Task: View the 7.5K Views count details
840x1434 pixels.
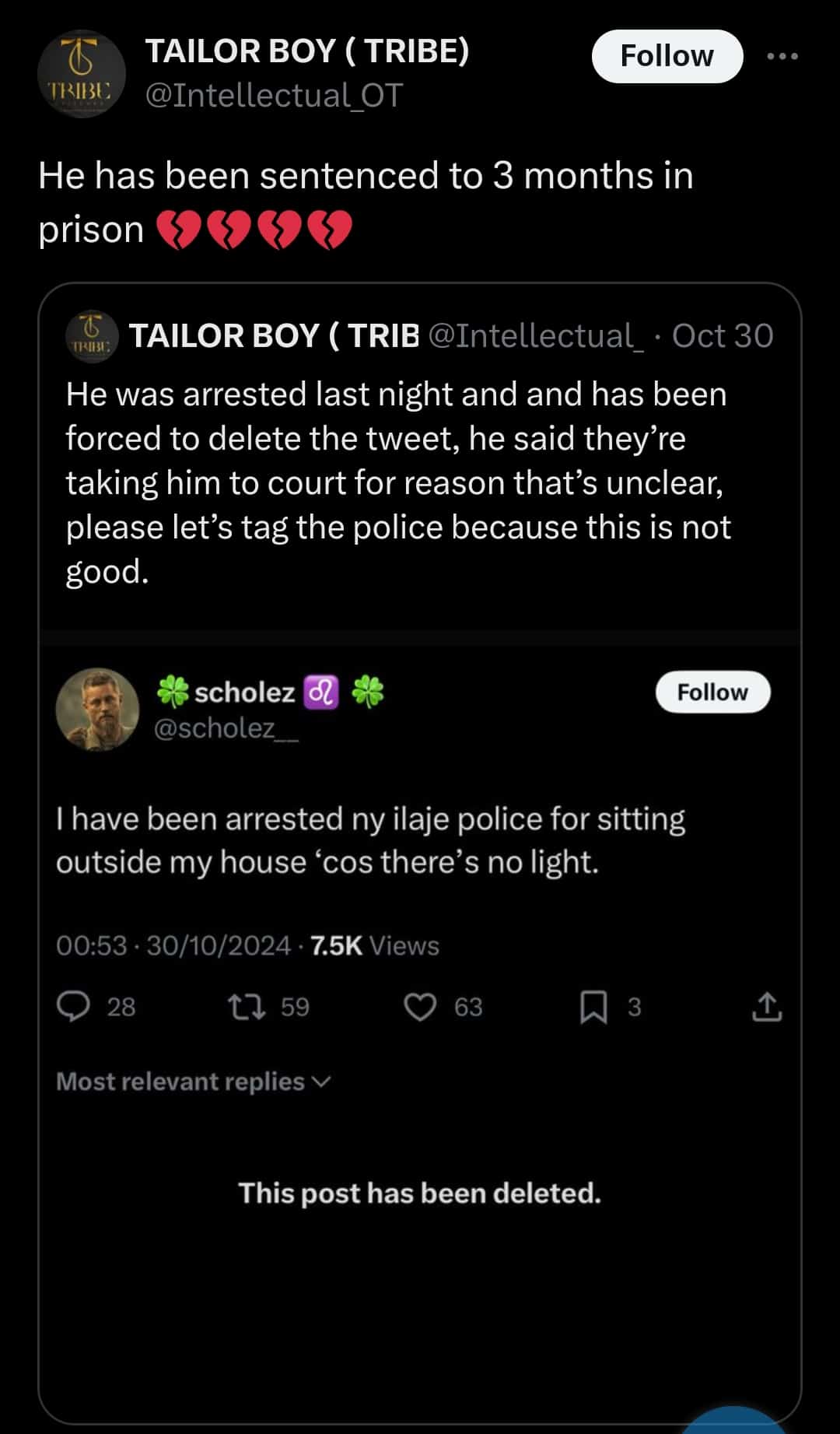Action: pos(374,945)
